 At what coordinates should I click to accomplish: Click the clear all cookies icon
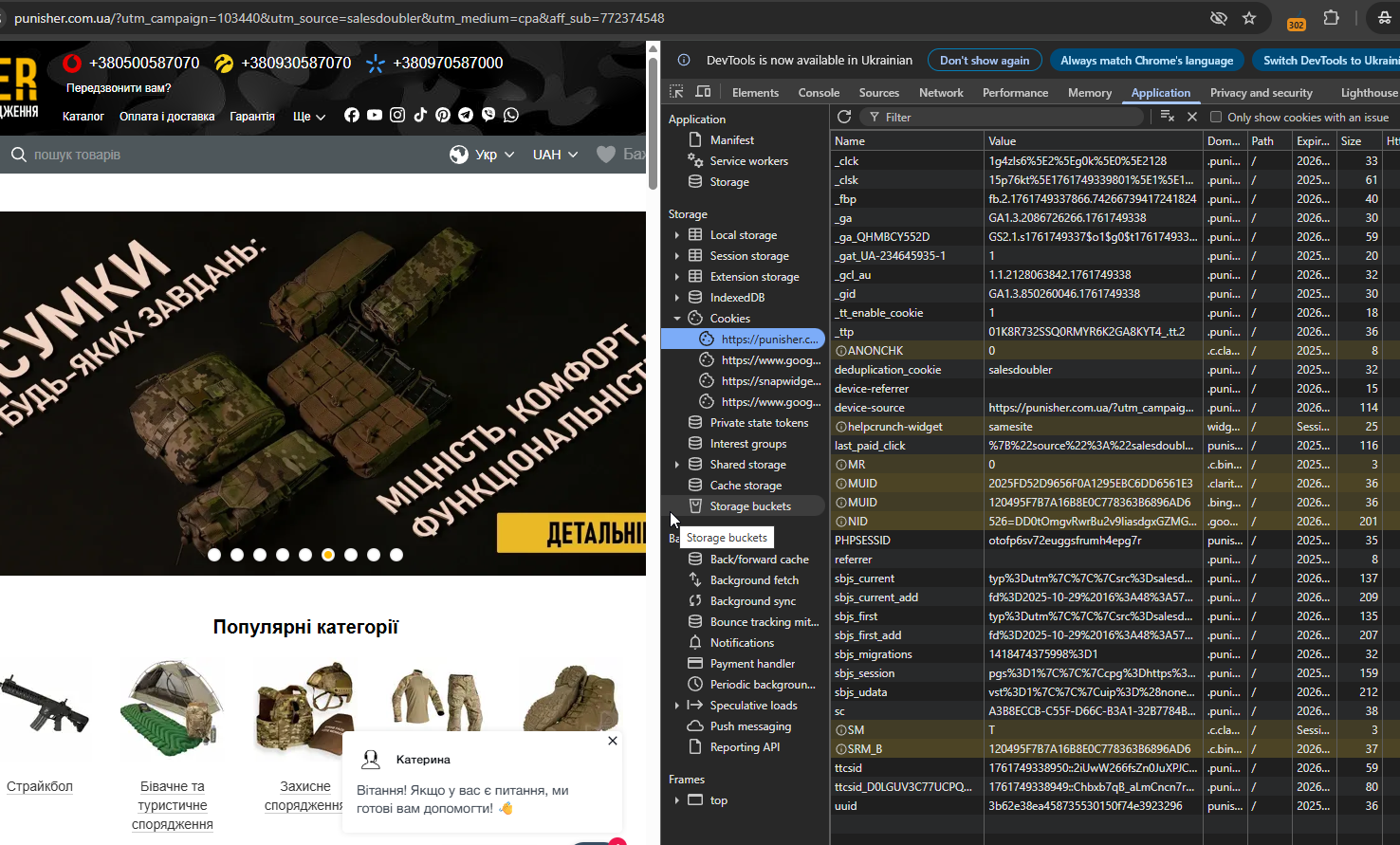click(x=1168, y=117)
